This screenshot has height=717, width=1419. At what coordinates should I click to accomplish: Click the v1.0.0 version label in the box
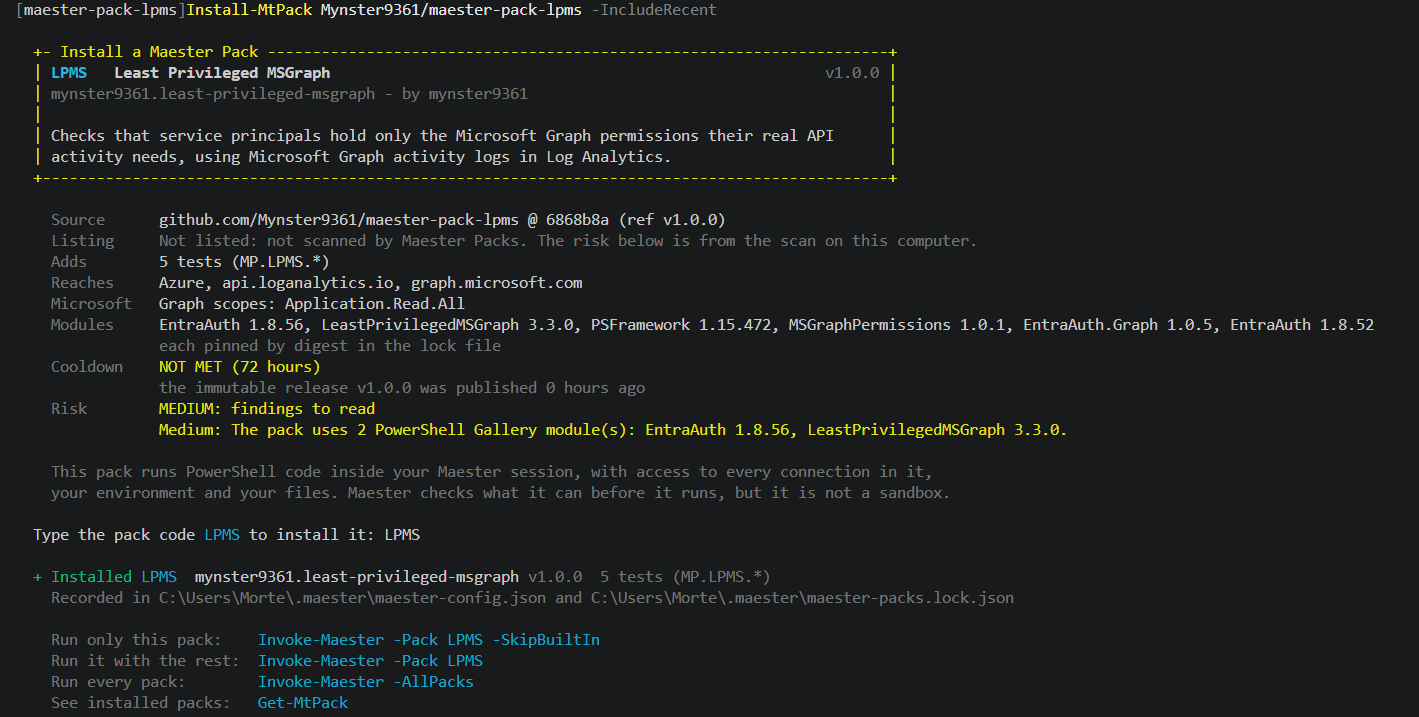point(852,73)
